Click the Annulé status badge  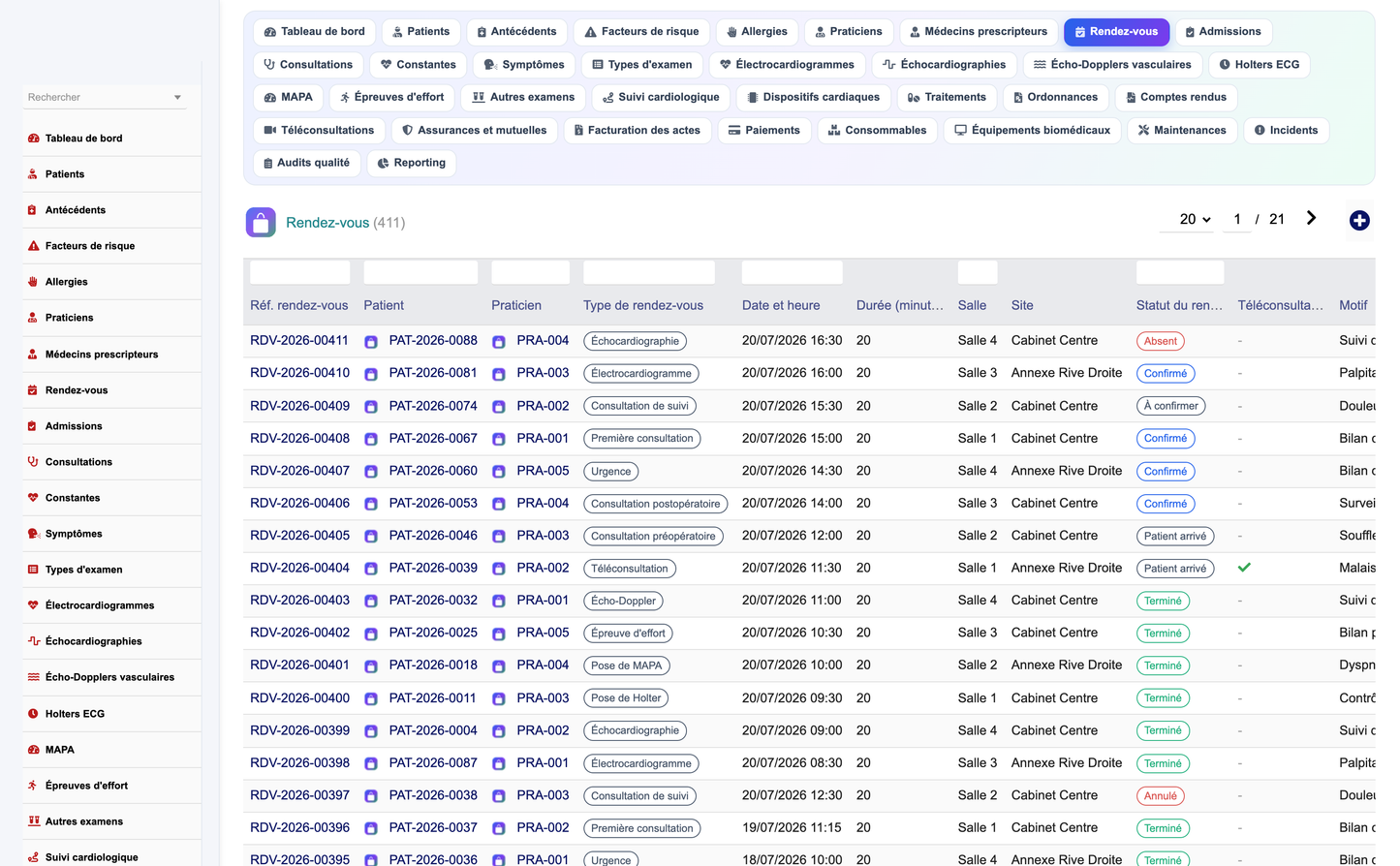(1161, 796)
